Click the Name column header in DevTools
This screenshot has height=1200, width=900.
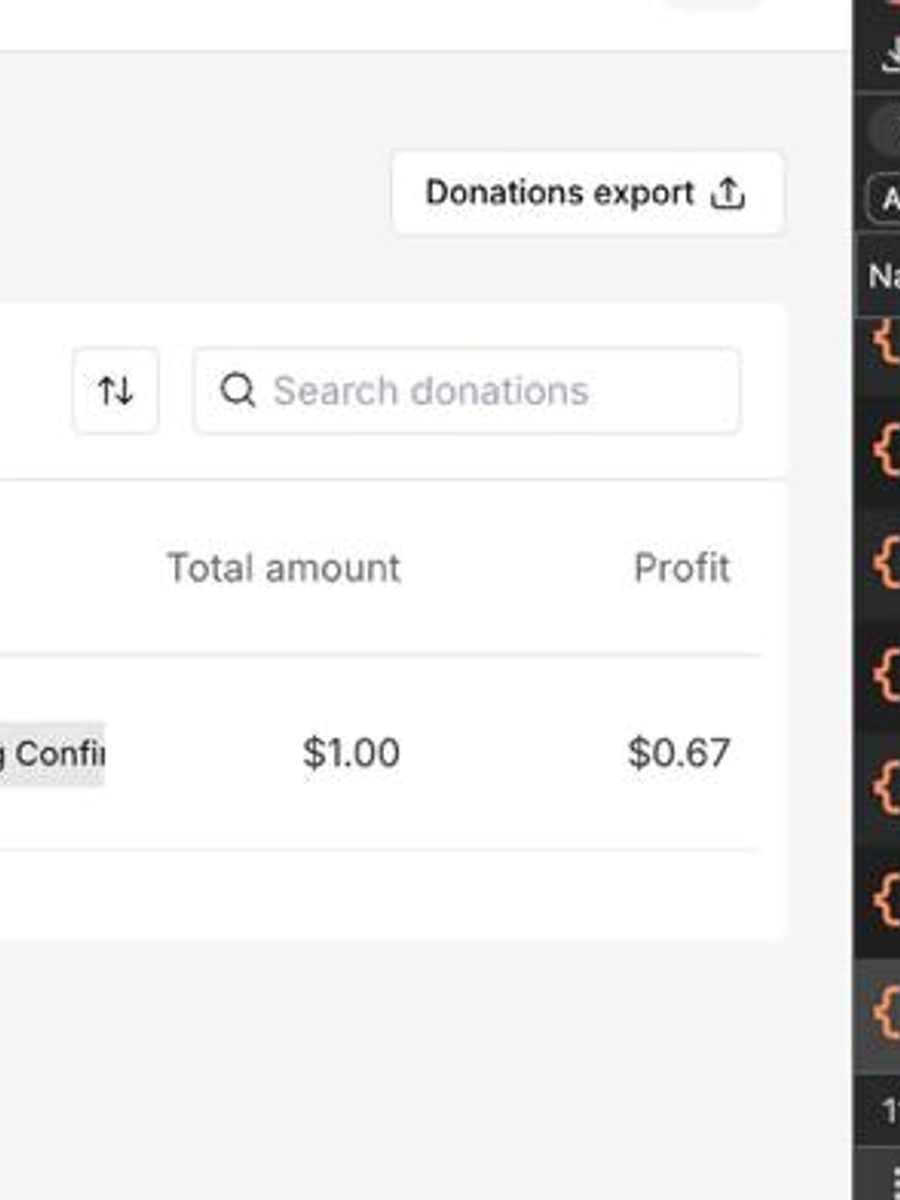pos(882,275)
